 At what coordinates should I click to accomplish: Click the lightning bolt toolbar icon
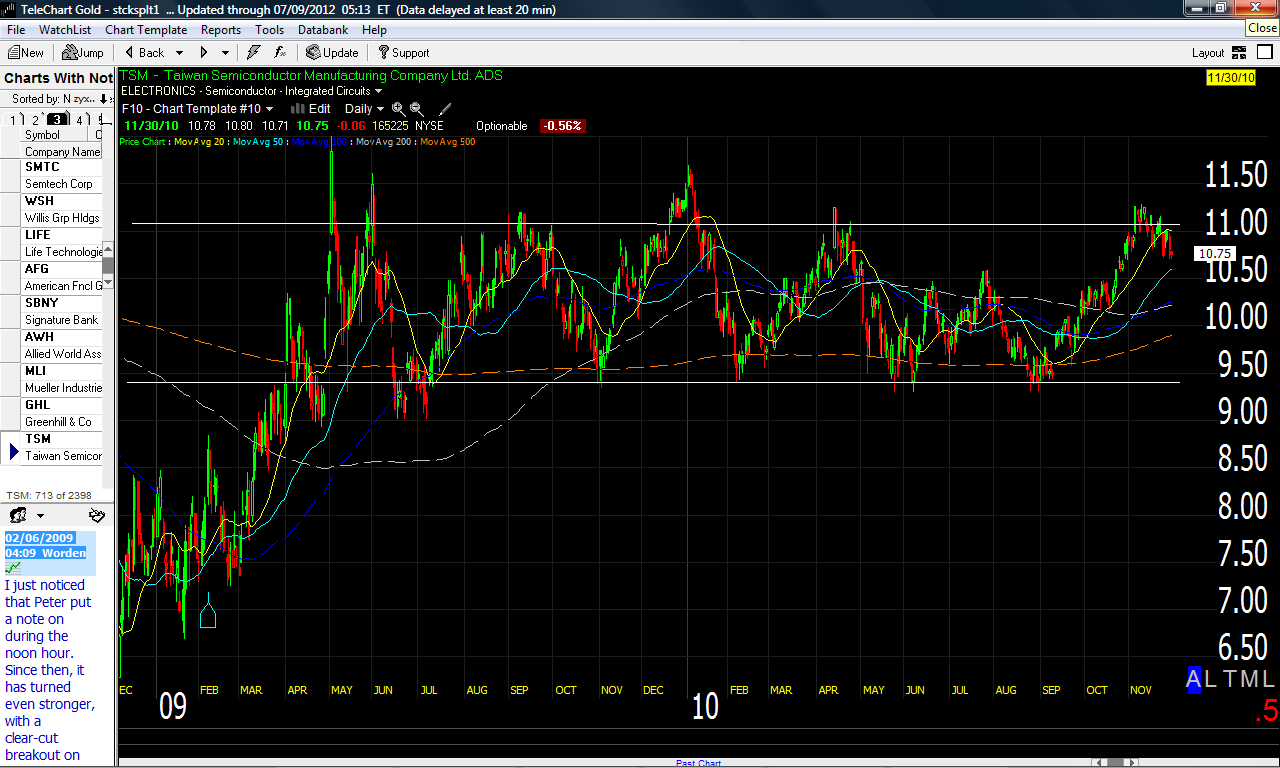point(254,53)
